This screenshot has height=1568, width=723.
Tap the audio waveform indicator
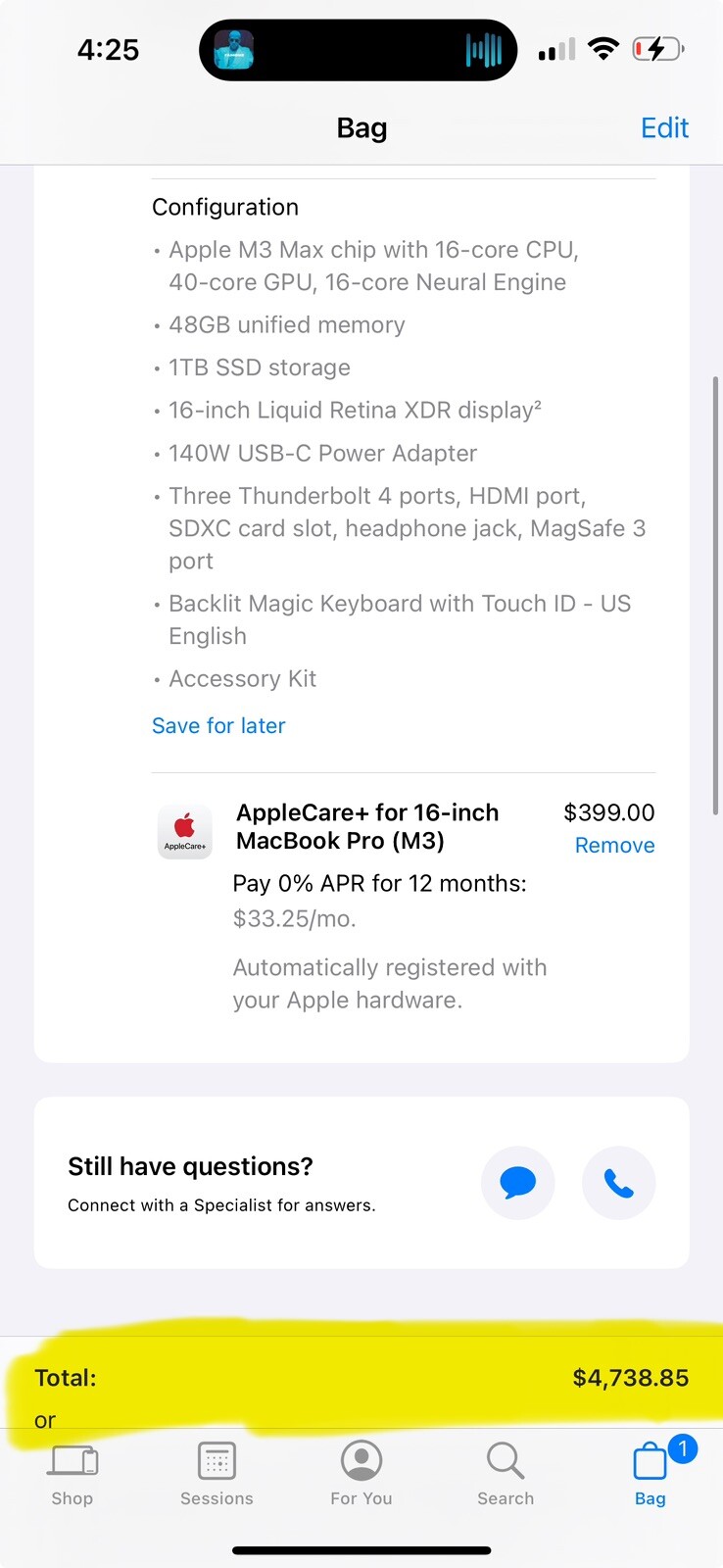[483, 50]
